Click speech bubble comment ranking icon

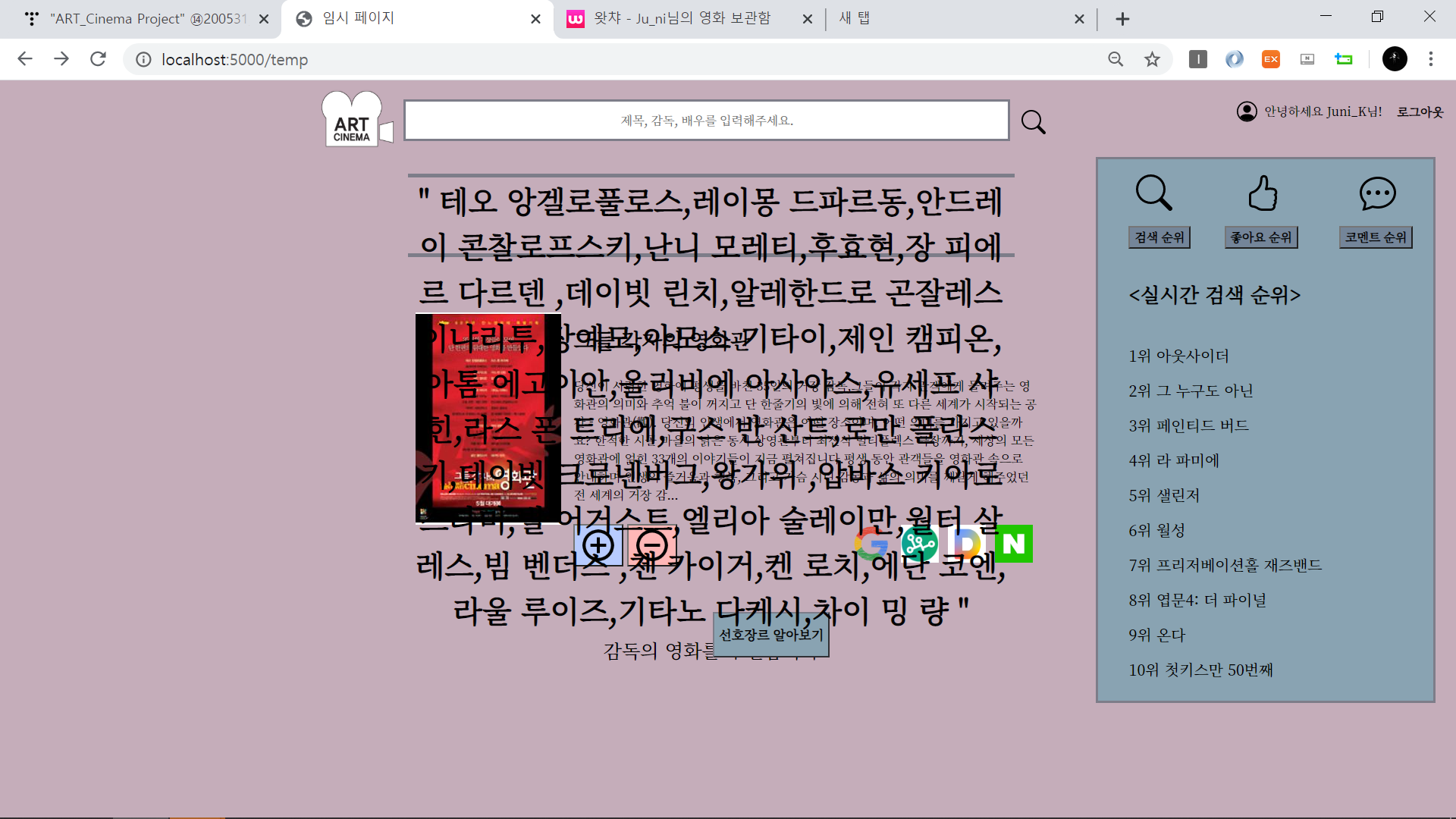1377,193
